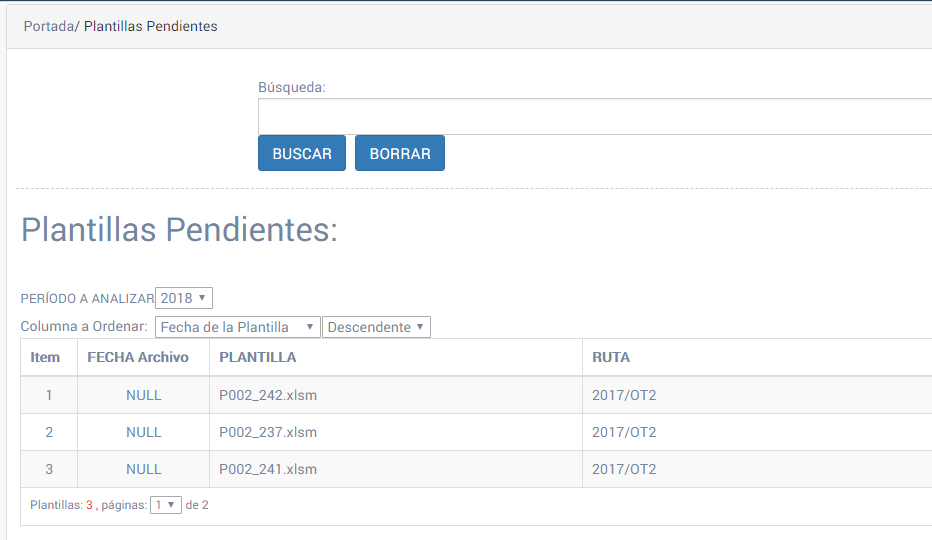The width and height of the screenshot is (932, 540).
Task: Open the Período a Analizar 2018 dropdown
Action: click(x=184, y=298)
